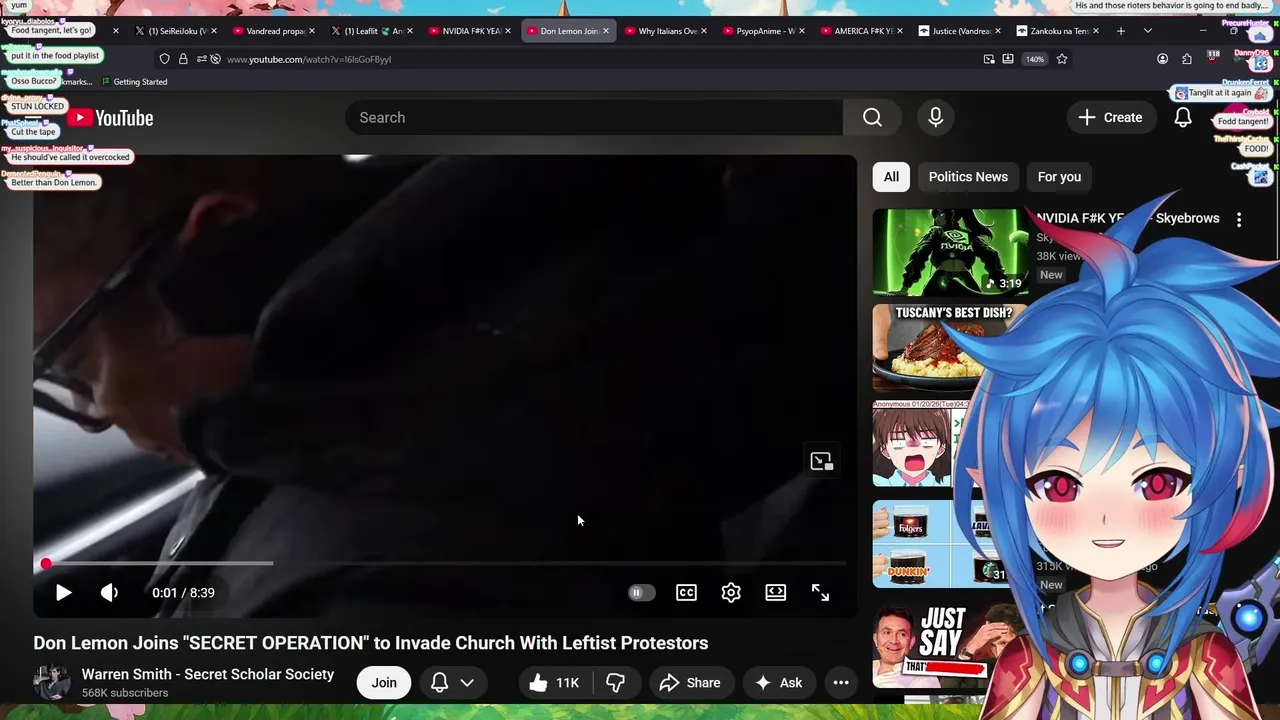The width and height of the screenshot is (1280, 720).
Task: Click the Create button
Action: coord(1110,118)
